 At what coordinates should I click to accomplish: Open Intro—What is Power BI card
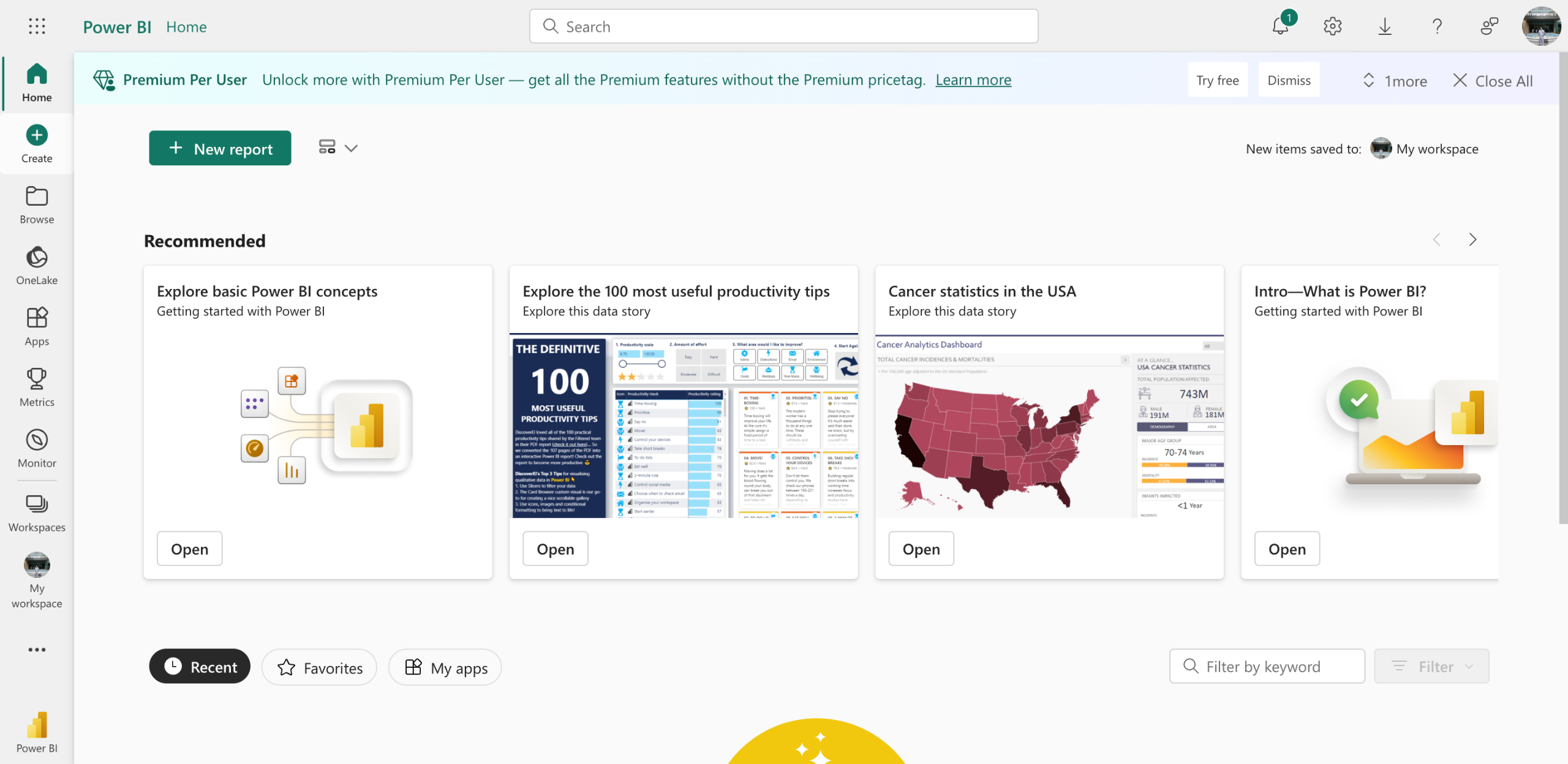tap(1287, 549)
